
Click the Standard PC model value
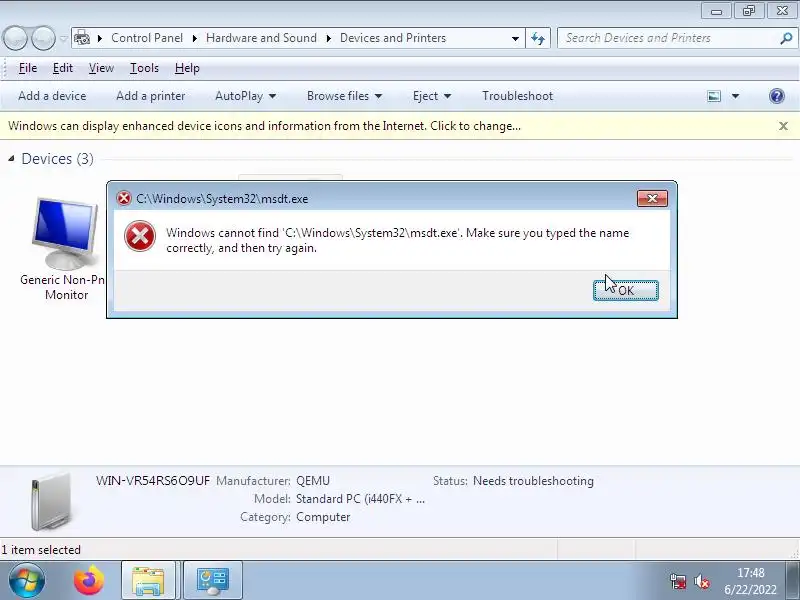click(360, 498)
